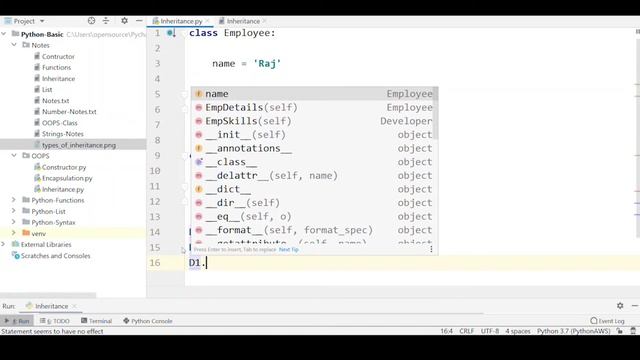Open the Run tool window button
The height and width of the screenshot is (360, 640).
click(x=17, y=321)
